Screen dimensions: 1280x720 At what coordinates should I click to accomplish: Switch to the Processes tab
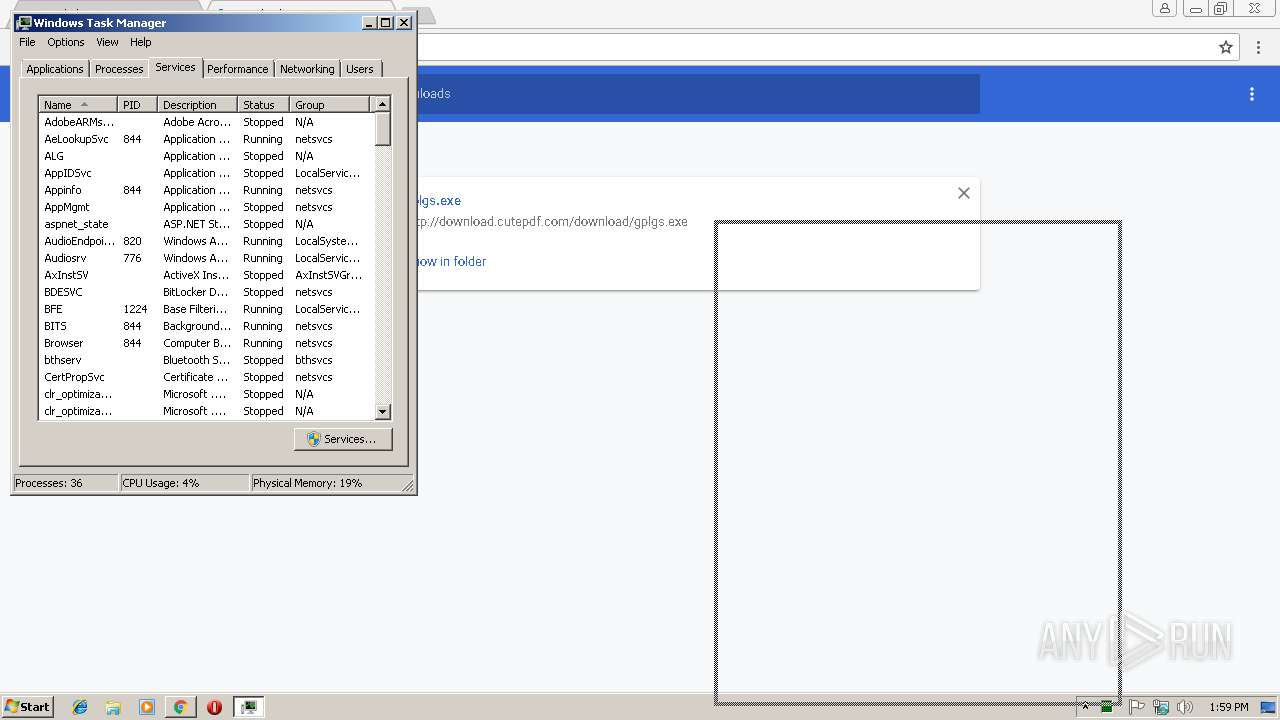point(119,69)
